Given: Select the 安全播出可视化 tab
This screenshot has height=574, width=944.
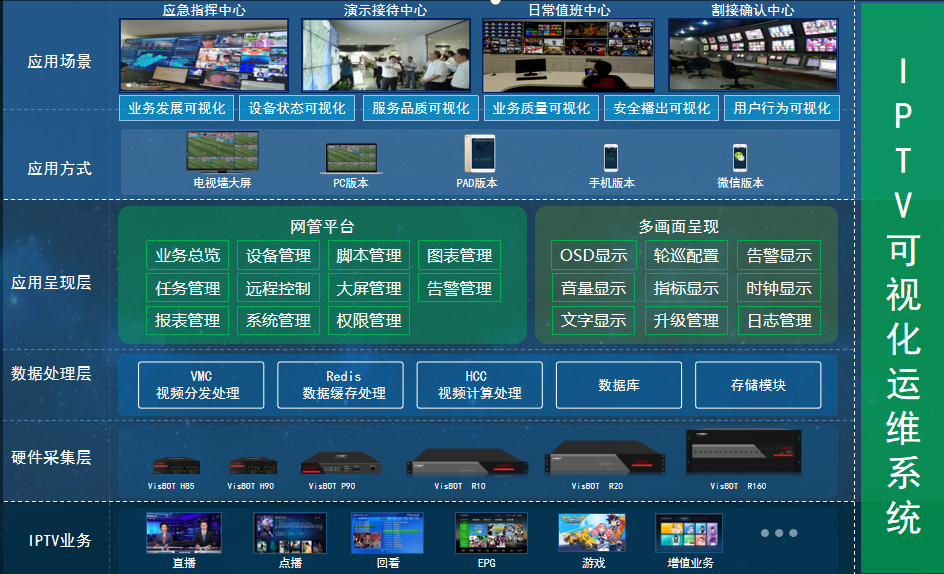Looking at the screenshot, I should tap(661, 108).
